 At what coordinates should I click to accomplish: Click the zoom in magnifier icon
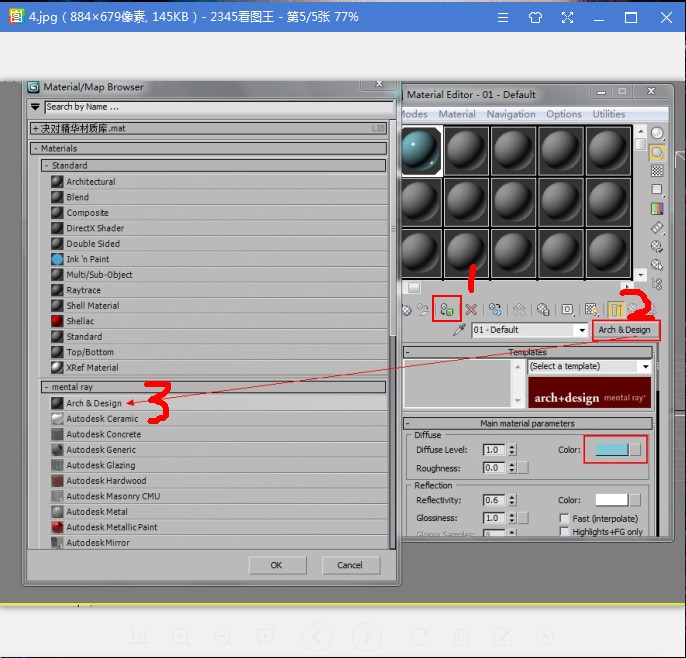coord(181,637)
